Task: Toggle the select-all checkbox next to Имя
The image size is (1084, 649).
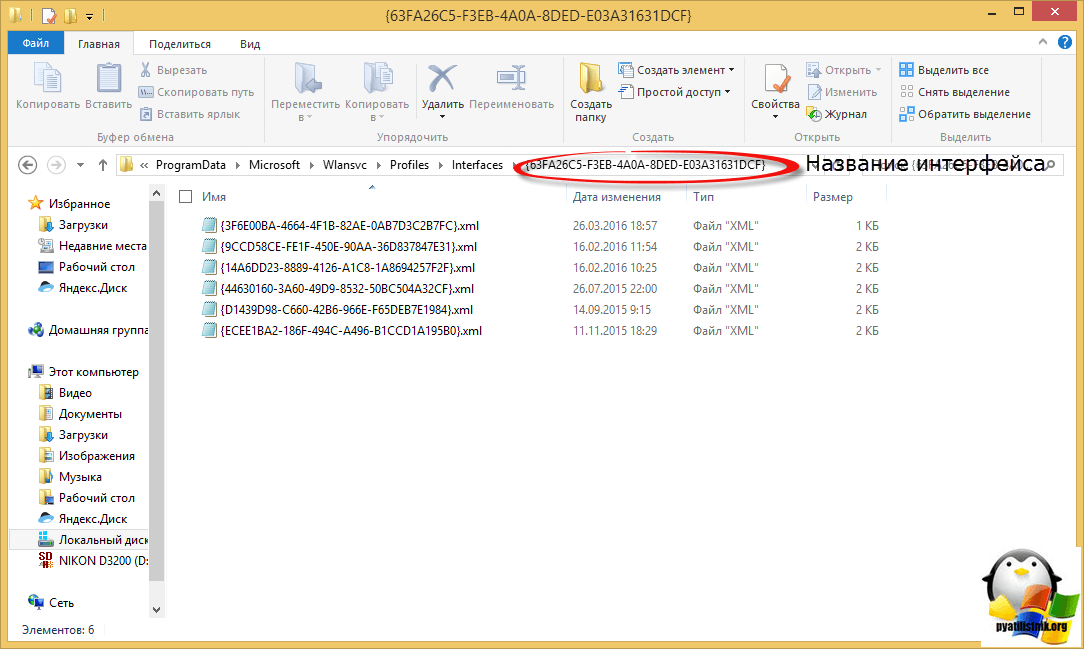Action: point(185,197)
